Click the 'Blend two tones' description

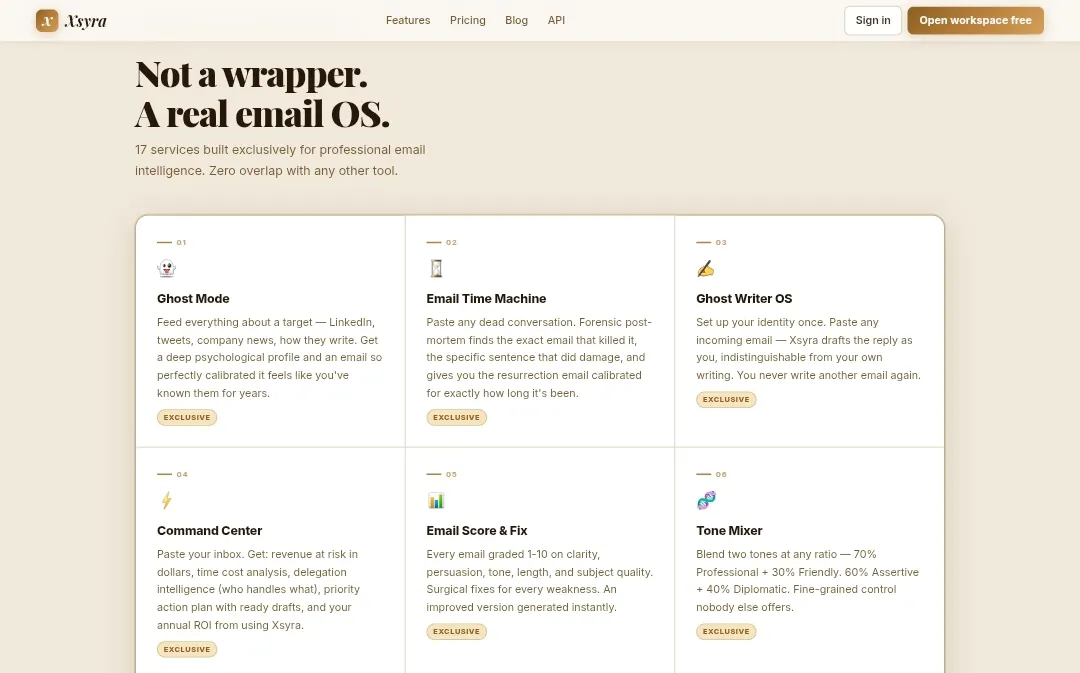pos(807,581)
